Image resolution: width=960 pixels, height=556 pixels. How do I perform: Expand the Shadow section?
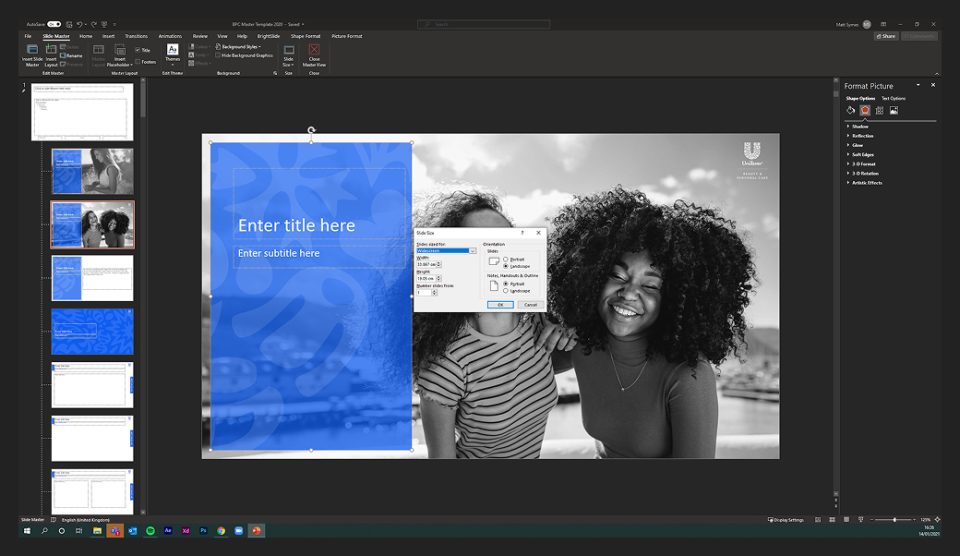tap(860, 127)
